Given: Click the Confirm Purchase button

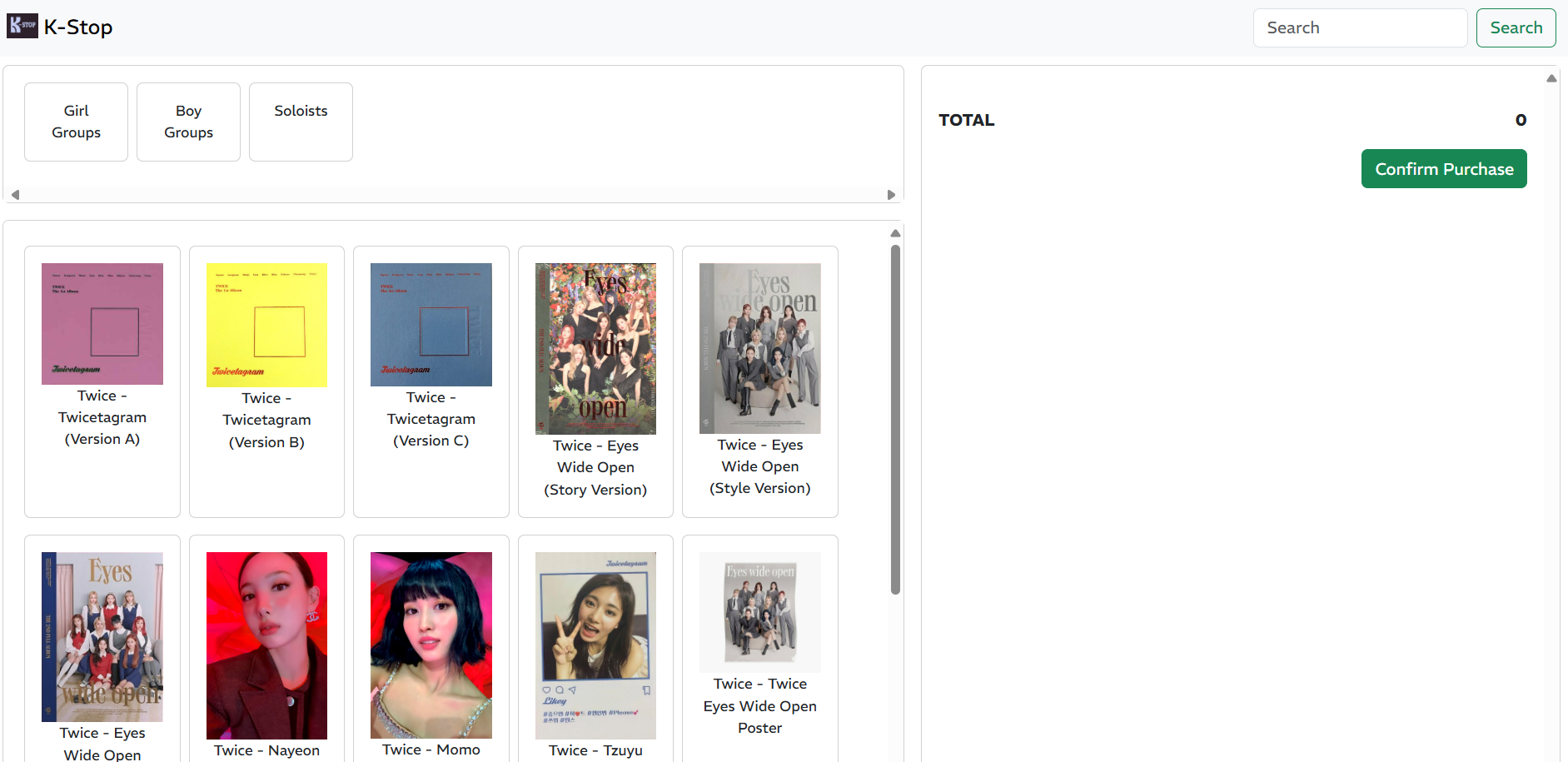Looking at the screenshot, I should (1443, 169).
